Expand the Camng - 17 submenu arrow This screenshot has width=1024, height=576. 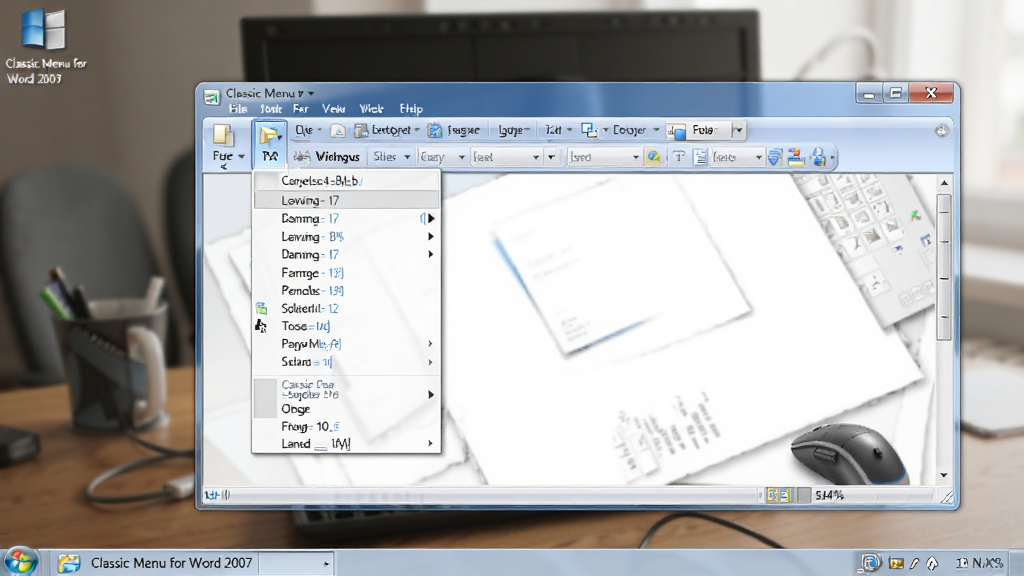430,218
